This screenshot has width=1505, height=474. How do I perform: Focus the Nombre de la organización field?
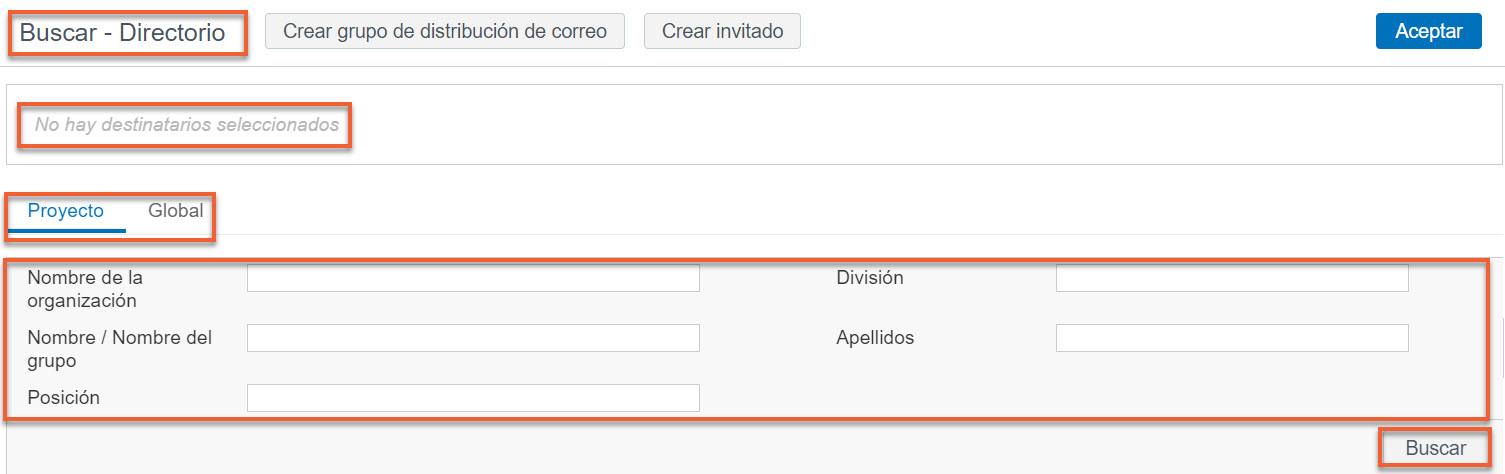[473, 278]
